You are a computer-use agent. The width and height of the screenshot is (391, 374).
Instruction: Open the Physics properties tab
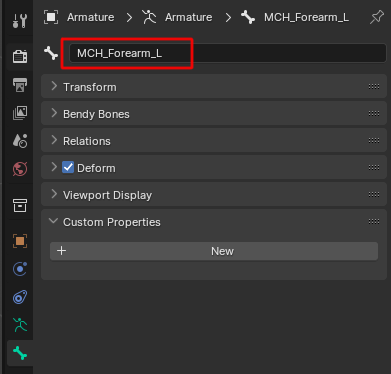[20, 269]
